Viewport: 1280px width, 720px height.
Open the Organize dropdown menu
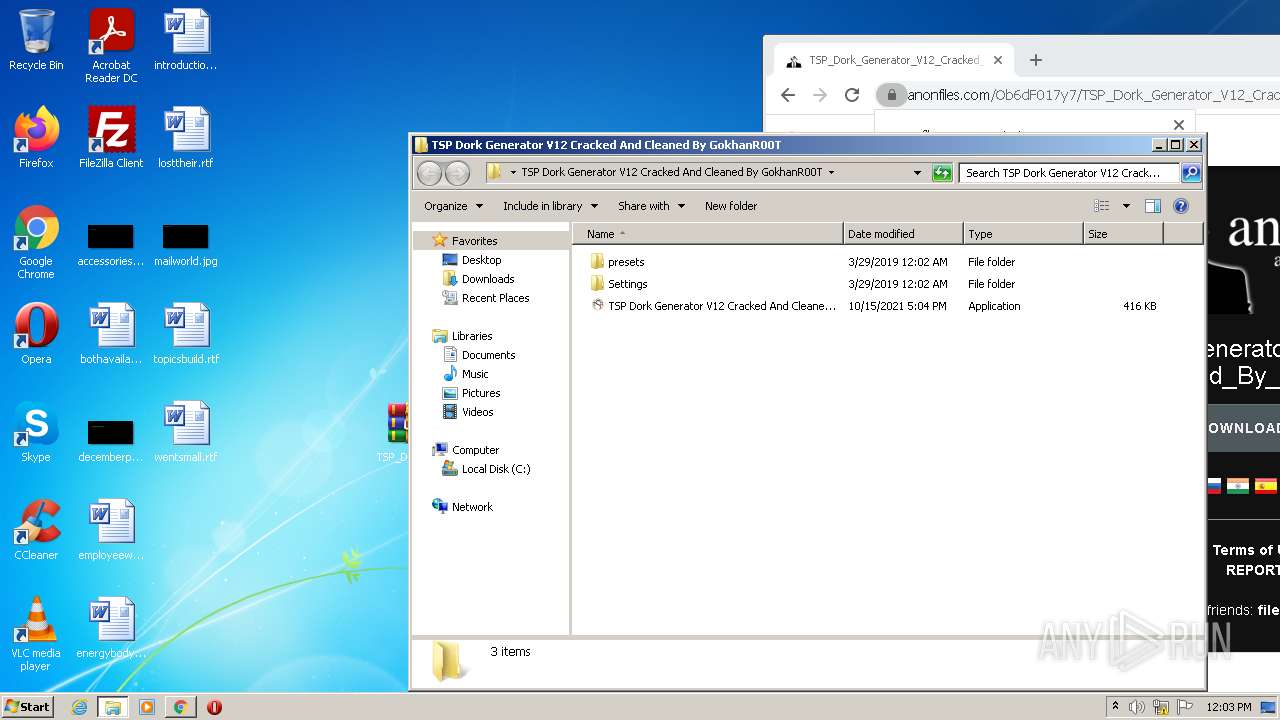[453, 206]
